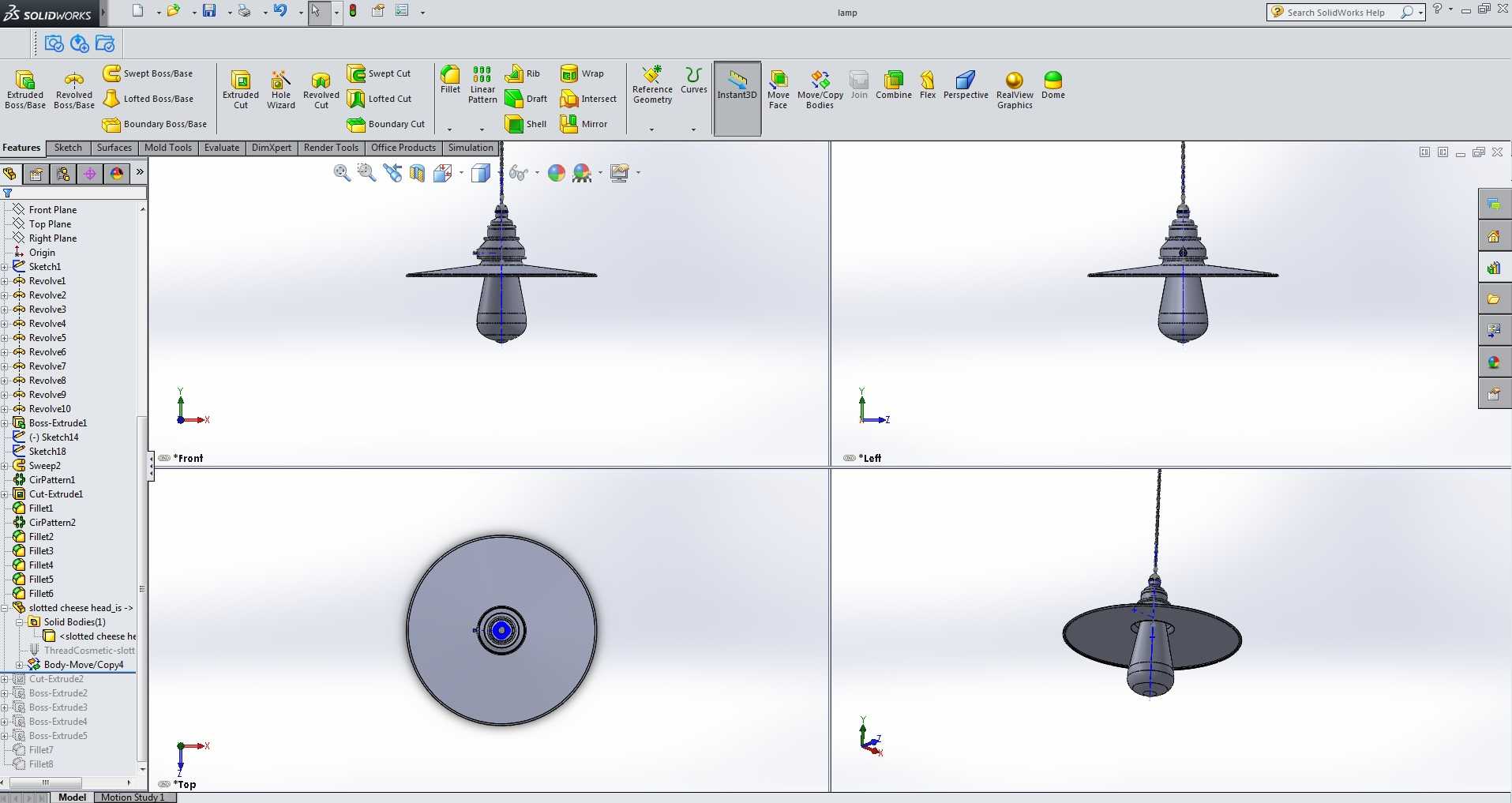Image resolution: width=1512 pixels, height=803 pixels.
Task: Expand the Sweep2 feature
Action: [5, 466]
